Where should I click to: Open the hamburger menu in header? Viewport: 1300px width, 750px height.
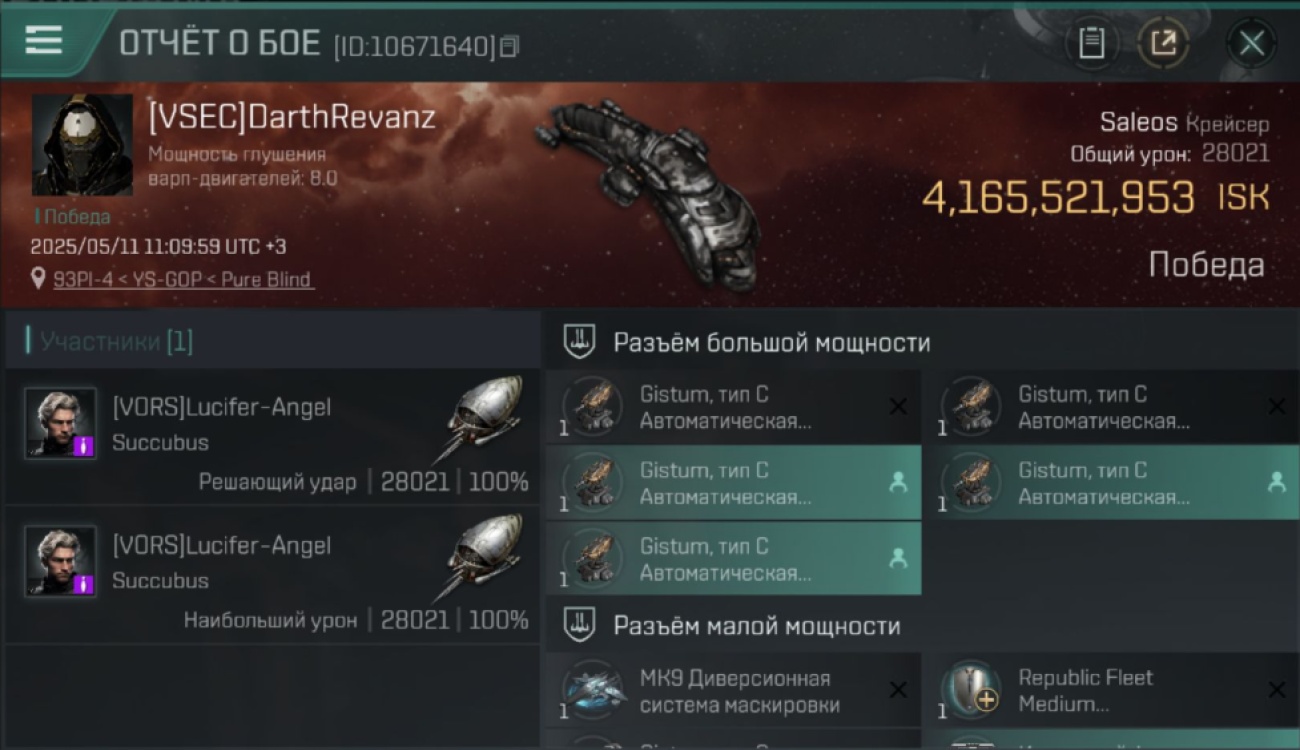click(44, 40)
